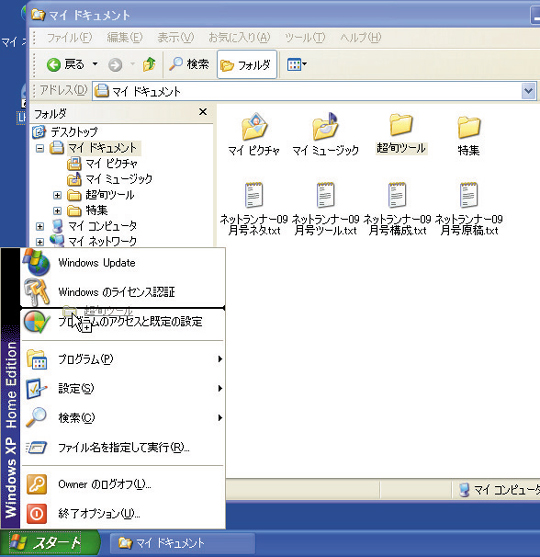540x557 pixels.
Task: Go up one folder level icon
Action: [149, 64]
